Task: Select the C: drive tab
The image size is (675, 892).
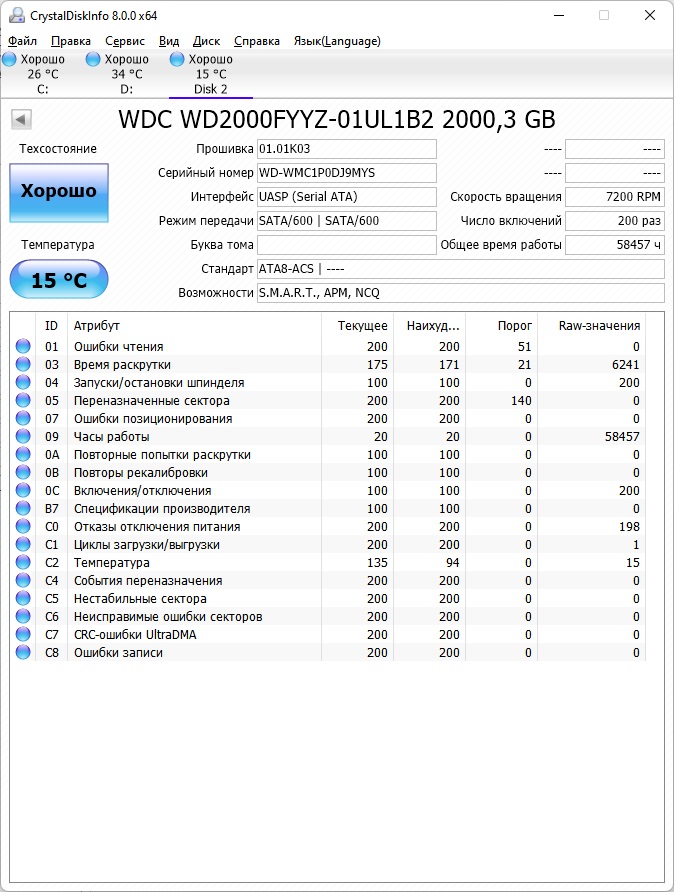Action: coord(42,74)
